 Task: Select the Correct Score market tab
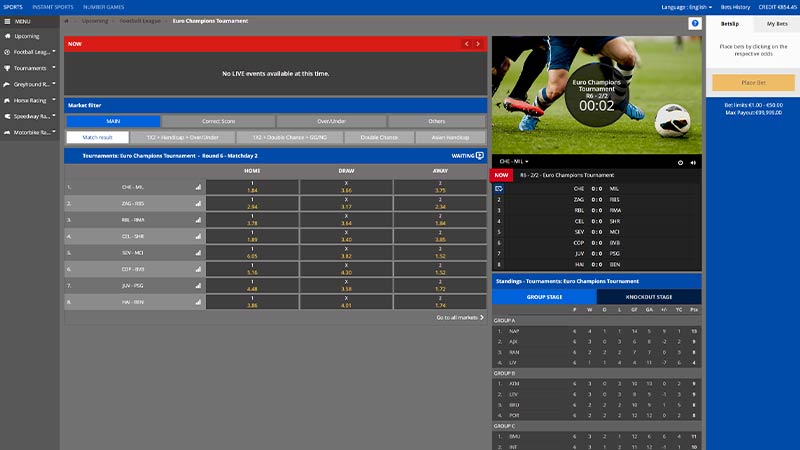[x=218, y=121]
